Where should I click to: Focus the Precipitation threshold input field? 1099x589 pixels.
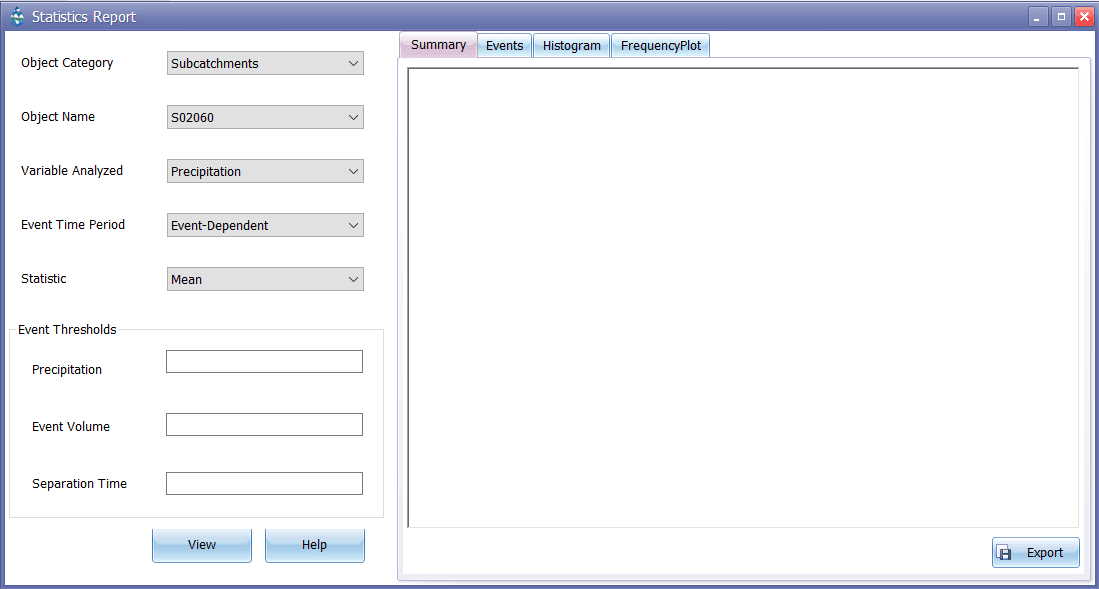264,362
